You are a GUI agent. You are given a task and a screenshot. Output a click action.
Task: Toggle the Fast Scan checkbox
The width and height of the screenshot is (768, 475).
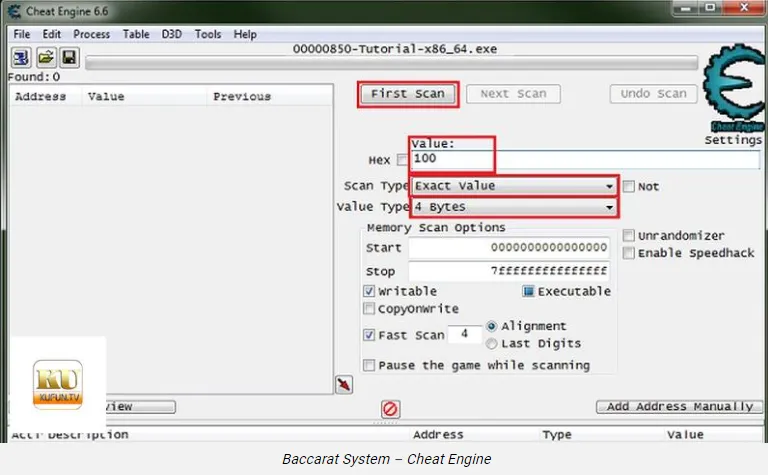[x=369, y=335]
